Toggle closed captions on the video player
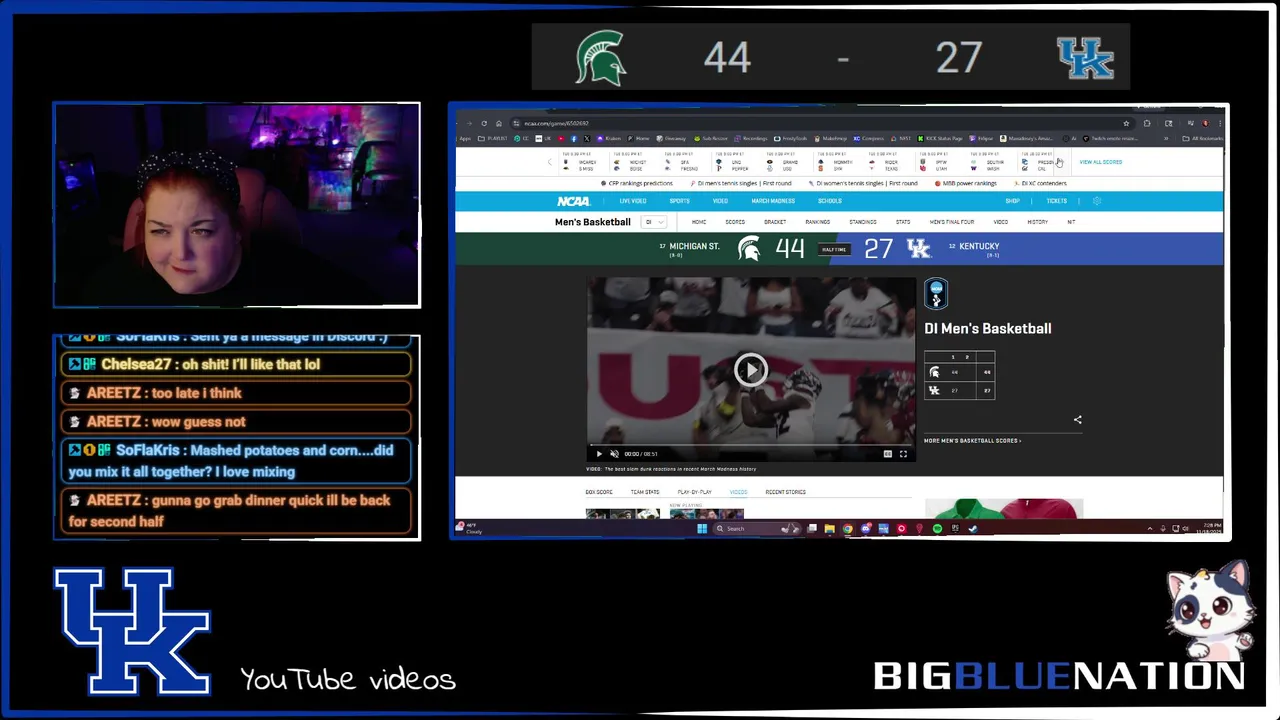Viewport: 1280px width, 720px height. [x=887, y=454]
